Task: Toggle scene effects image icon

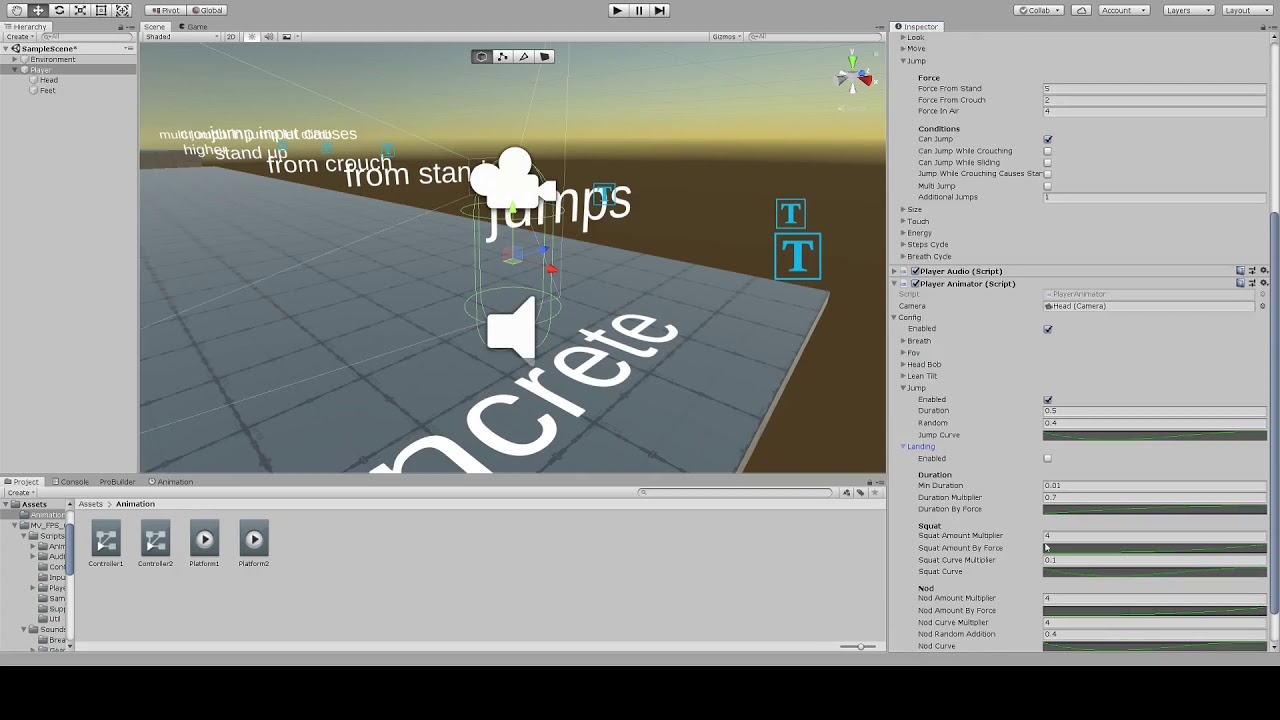Action: click(x=287, y=37)
